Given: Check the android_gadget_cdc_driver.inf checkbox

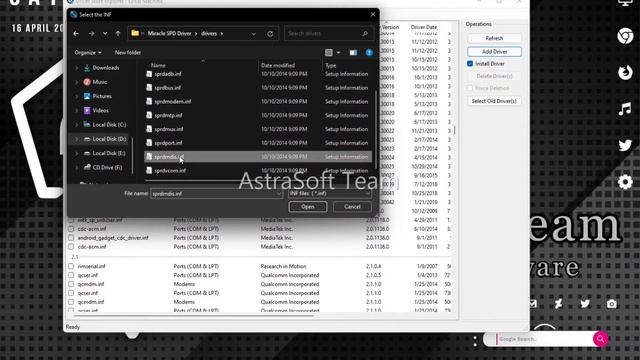Looking at the screenshot, I should 71,238.
